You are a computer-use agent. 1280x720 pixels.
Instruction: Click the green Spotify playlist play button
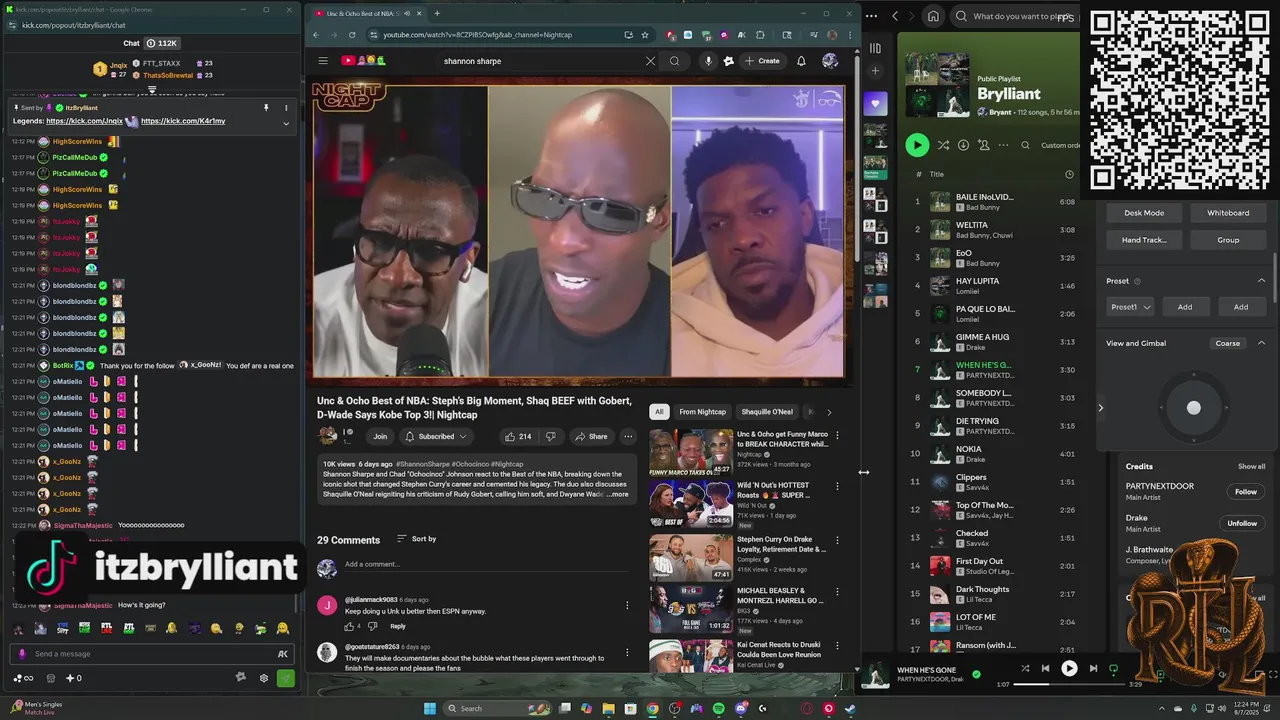(x=917, y=145)
